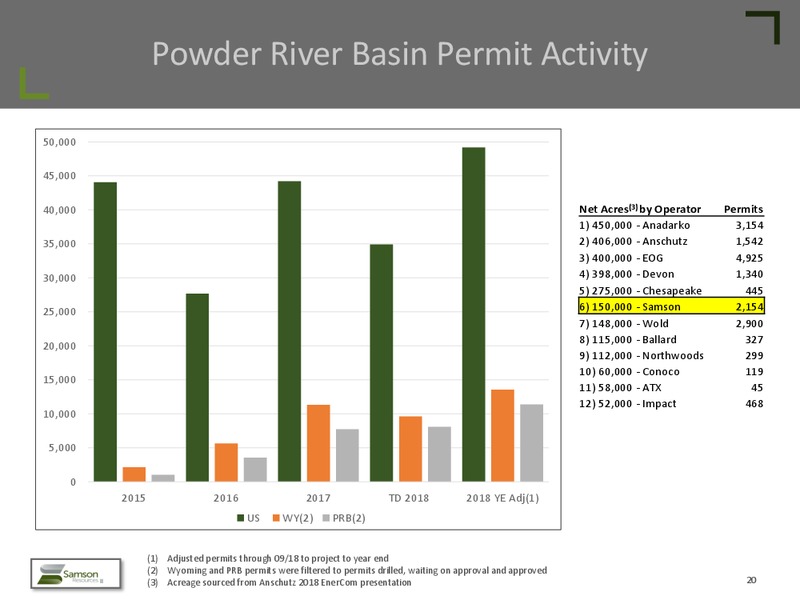Click the PRB(2) legend color swatch
This screenshot has height=600, width=800.
click(x=326, y=518)
